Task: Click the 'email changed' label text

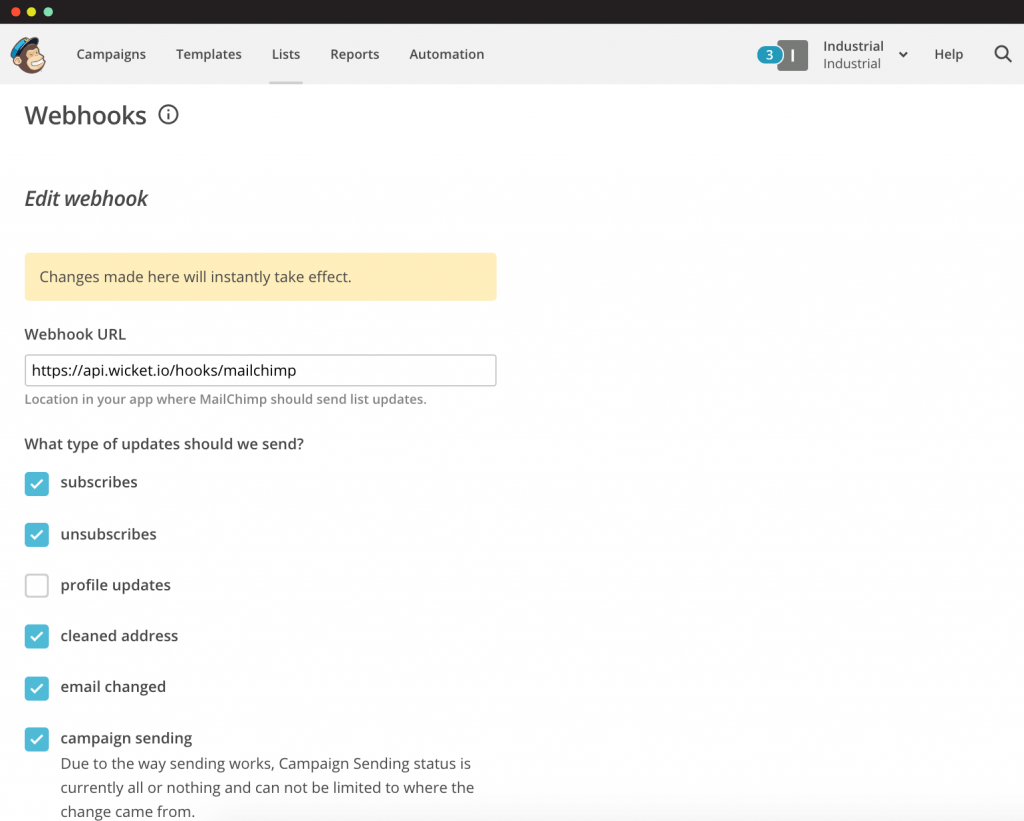Action: pos(113,687)
